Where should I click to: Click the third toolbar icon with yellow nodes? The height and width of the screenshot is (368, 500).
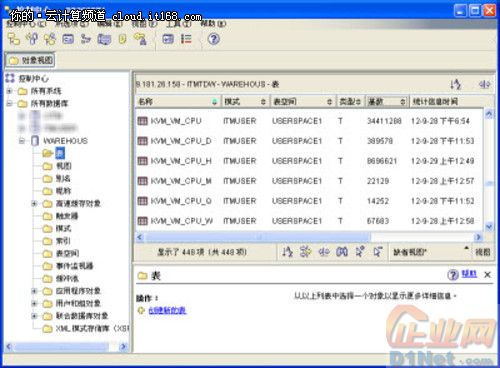50,39
